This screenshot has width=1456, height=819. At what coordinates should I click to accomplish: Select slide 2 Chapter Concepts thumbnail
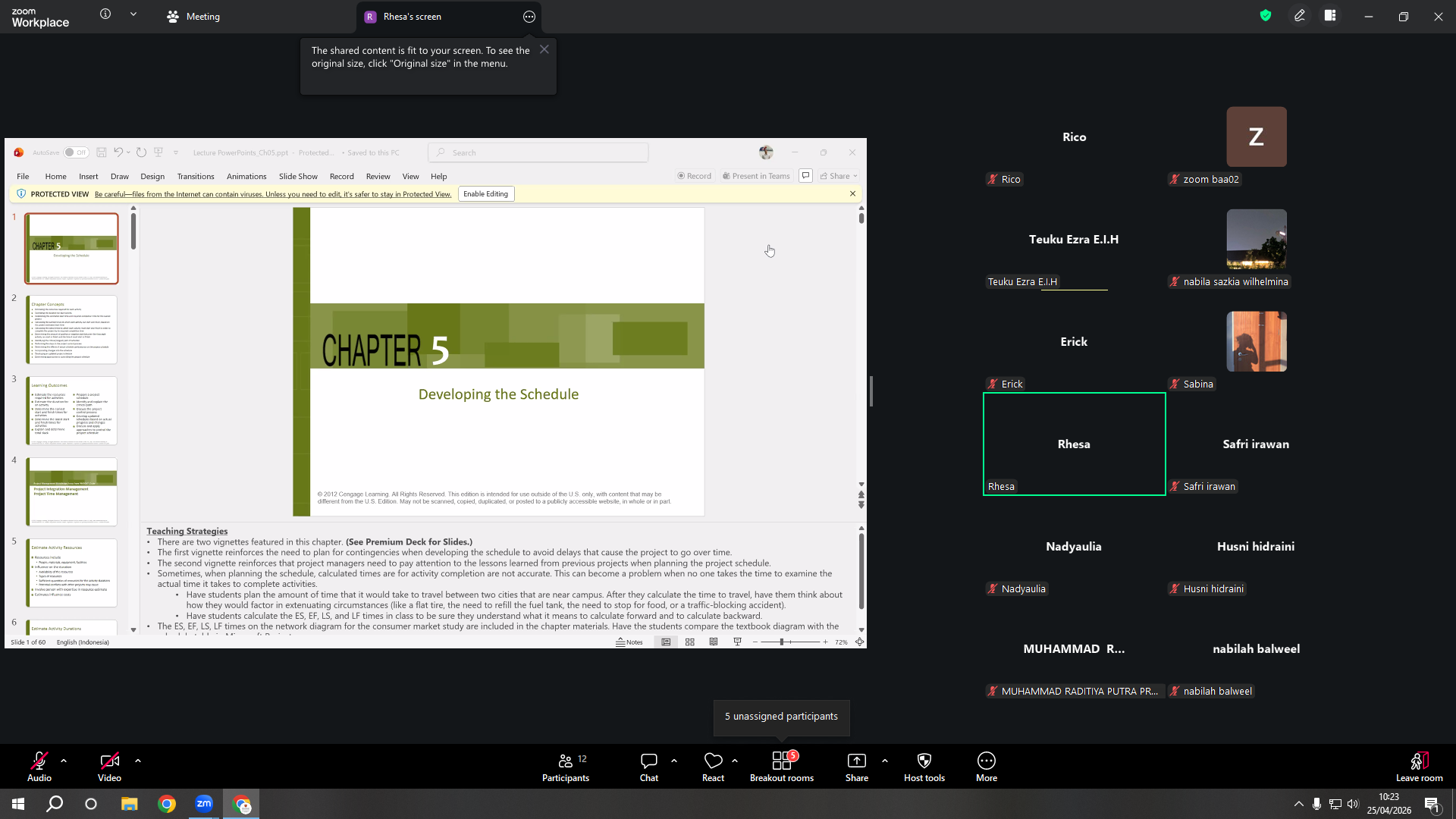click(72, 330)
